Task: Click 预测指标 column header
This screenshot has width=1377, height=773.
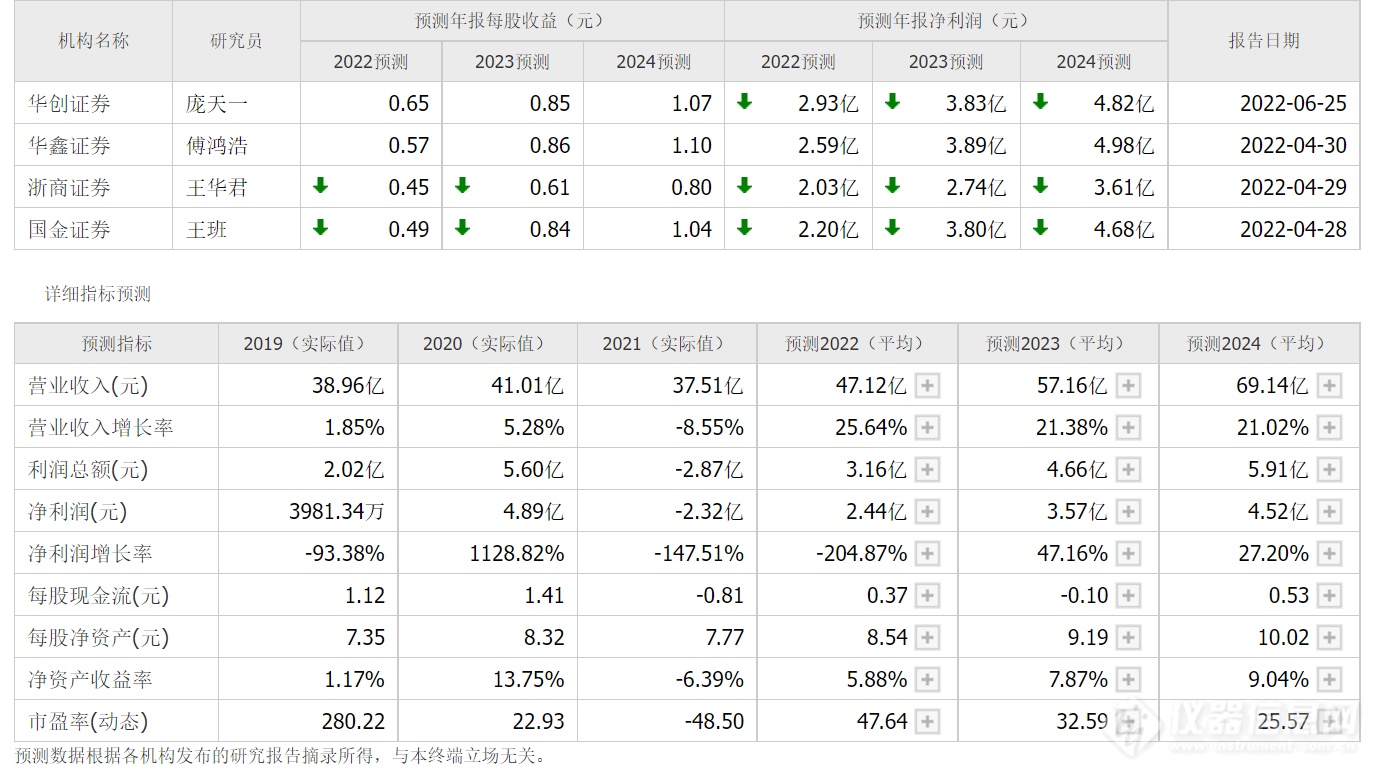Action: pos(117,344)
